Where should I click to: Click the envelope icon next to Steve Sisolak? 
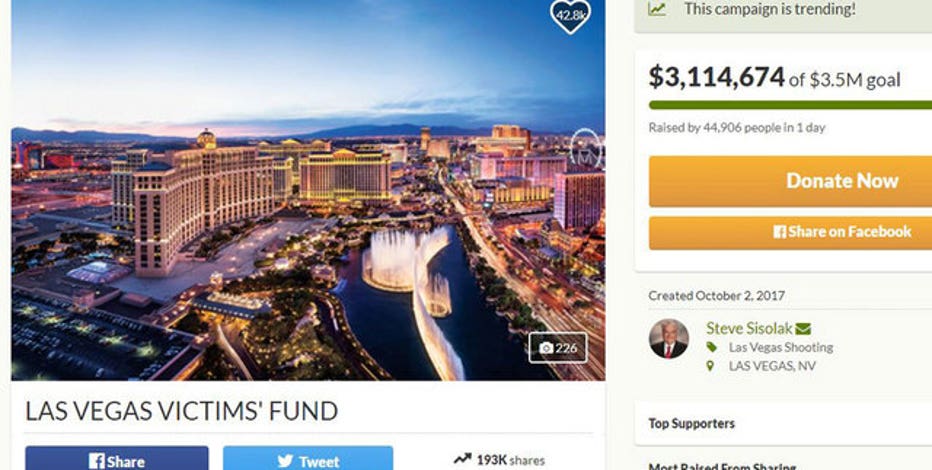coord(803,329)
